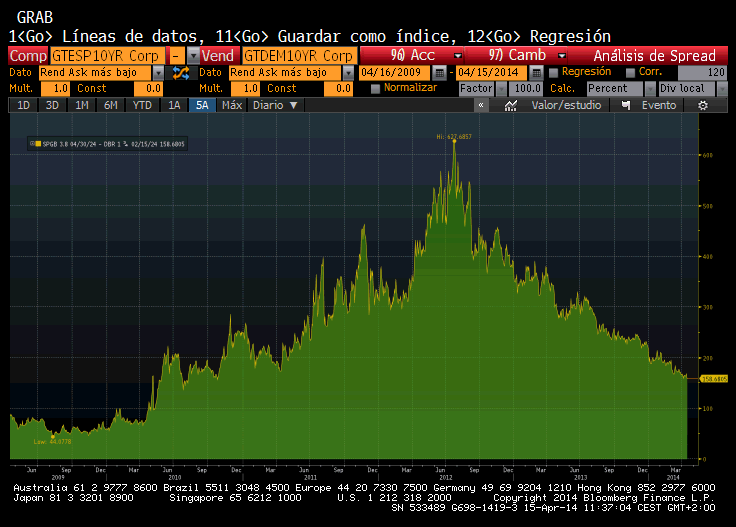This screenshot has height=527, width=736.
Task: Expand the Vend data field dropdown
Action: (x=348, y=73)
